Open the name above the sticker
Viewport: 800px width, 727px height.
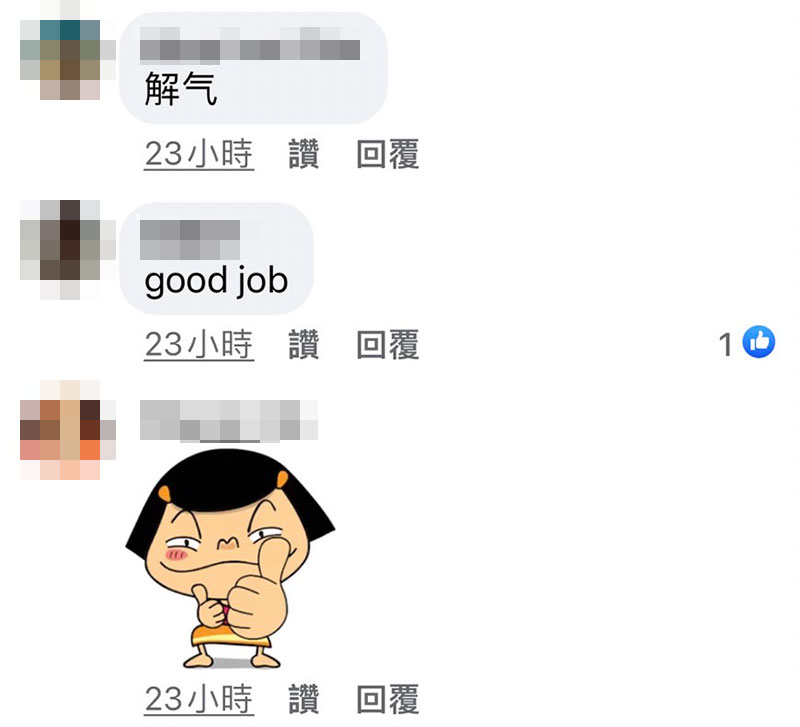[229, 420]
